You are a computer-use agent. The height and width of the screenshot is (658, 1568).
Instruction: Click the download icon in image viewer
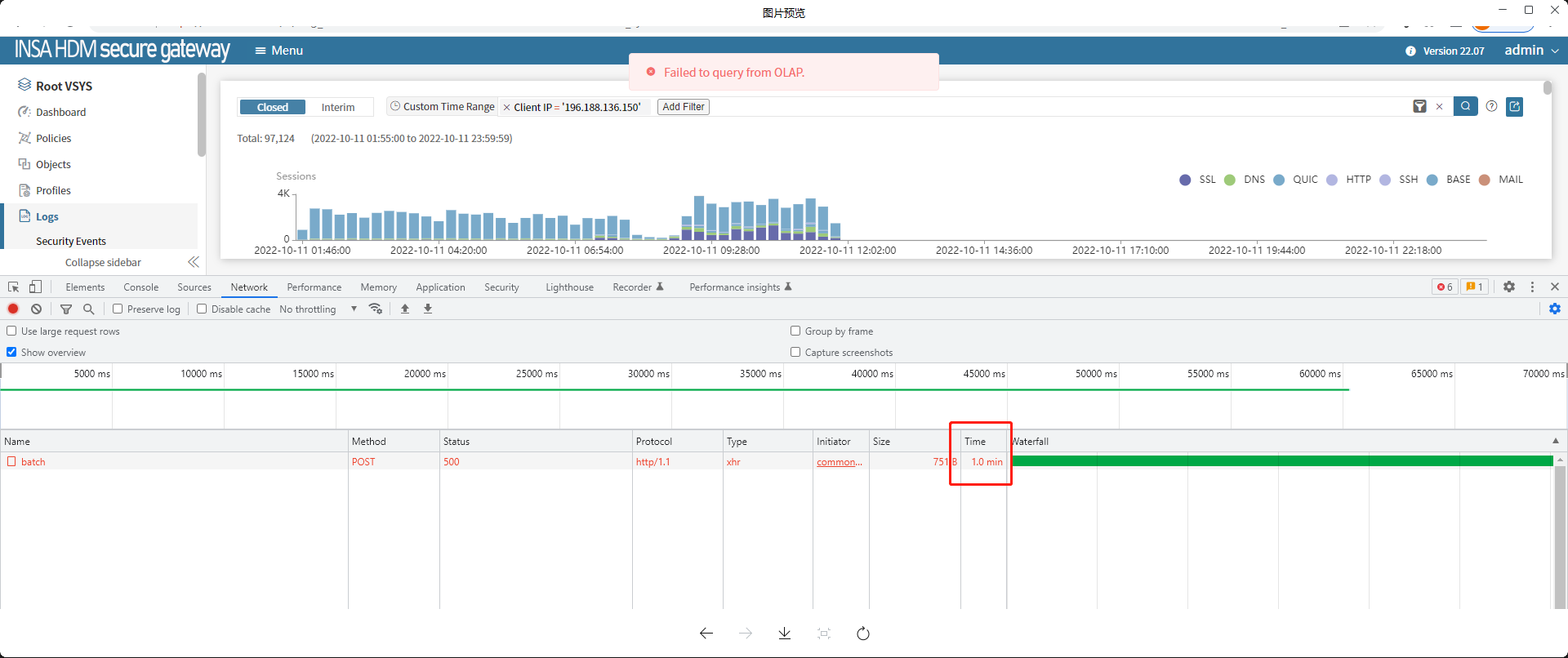784,634
